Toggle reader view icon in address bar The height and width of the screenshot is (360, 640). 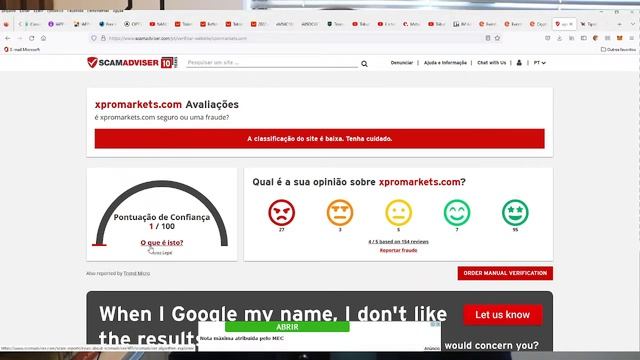pos(488,38)
